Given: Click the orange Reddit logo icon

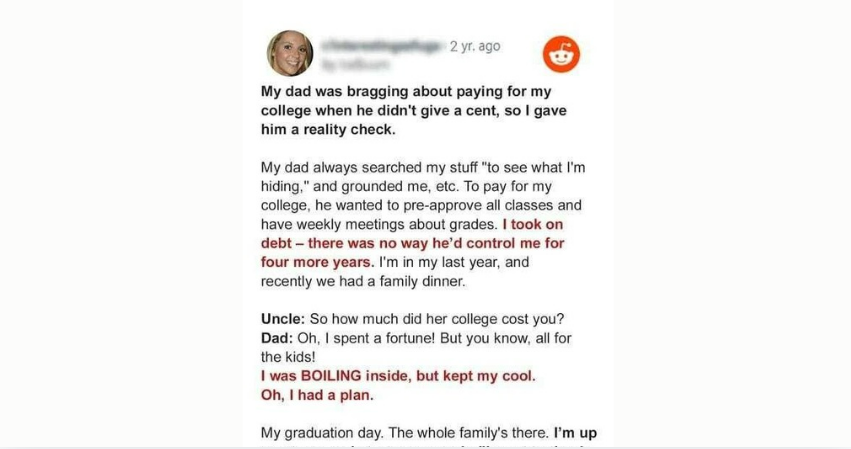Looking at the screenshot, I should coord(561,54).
